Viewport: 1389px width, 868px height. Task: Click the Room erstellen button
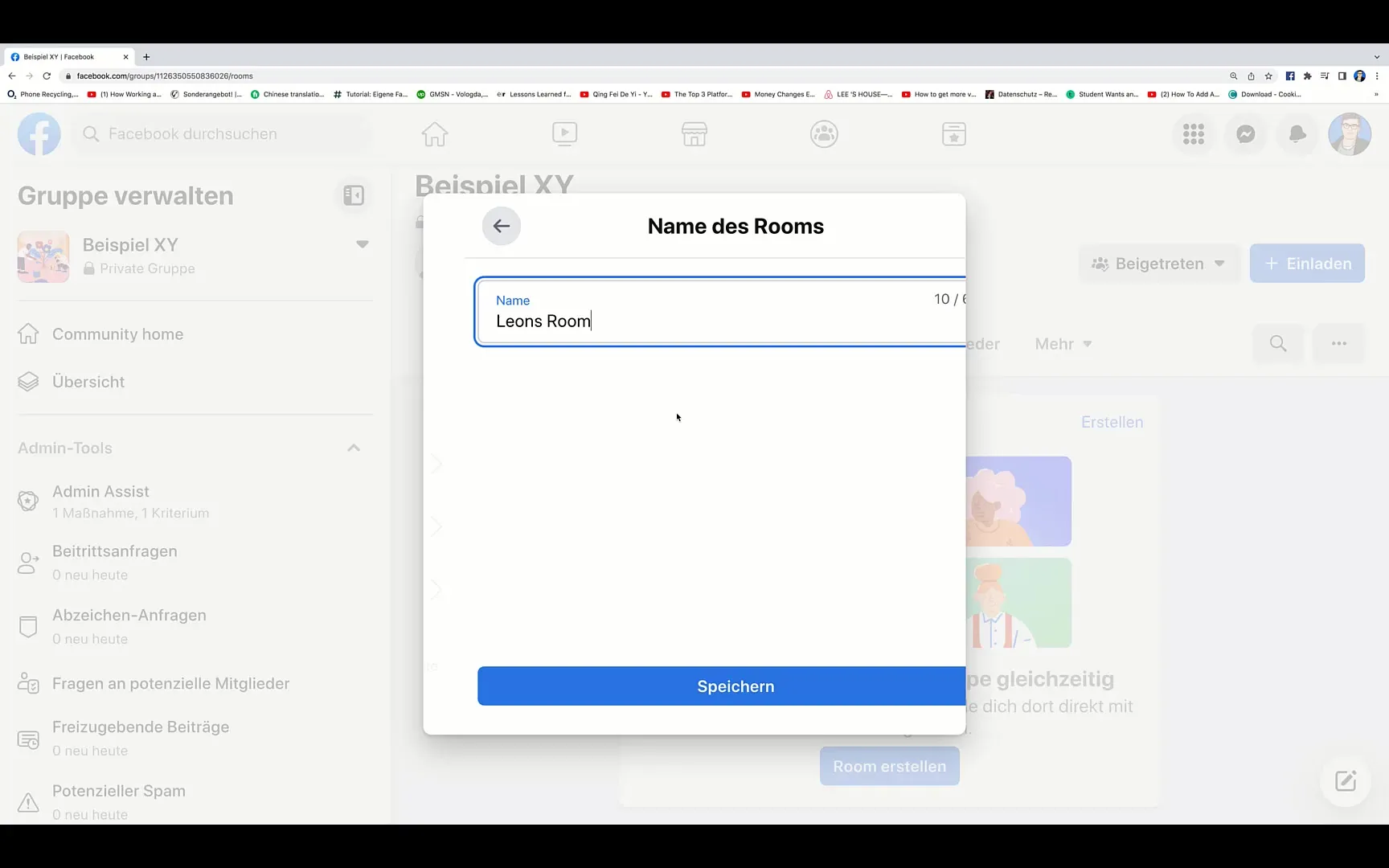pos(890,767)
